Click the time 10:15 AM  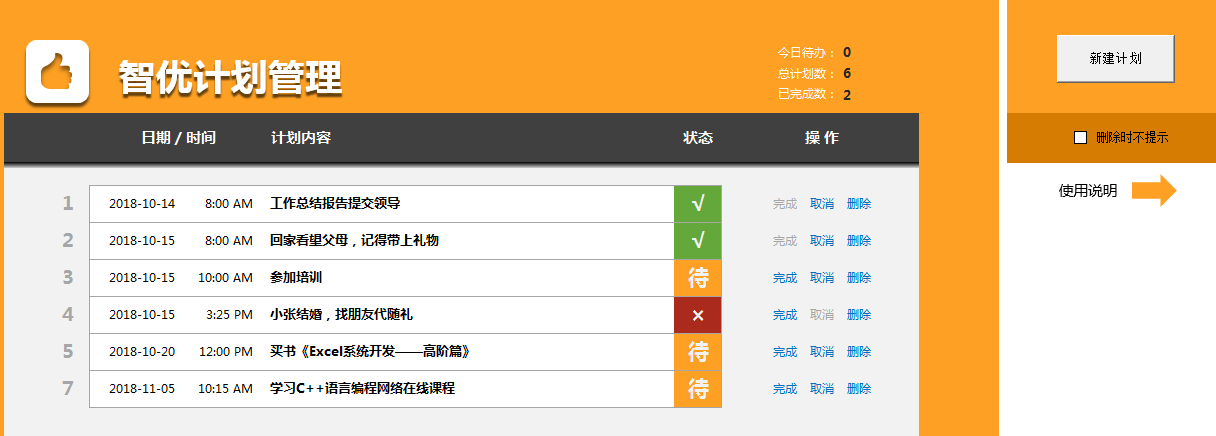225,389
